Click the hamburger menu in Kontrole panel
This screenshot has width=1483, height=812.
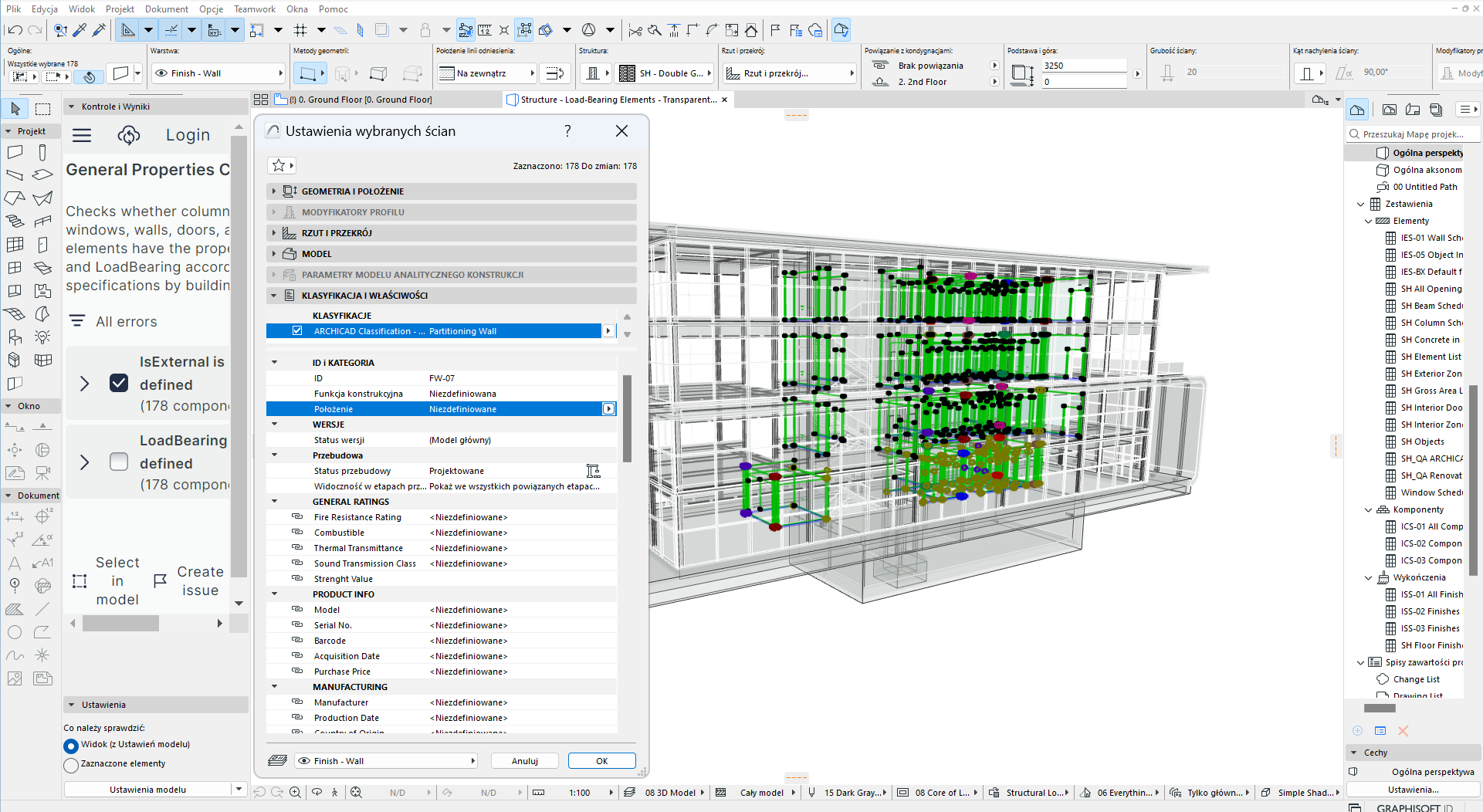click(x=82, y=136)
